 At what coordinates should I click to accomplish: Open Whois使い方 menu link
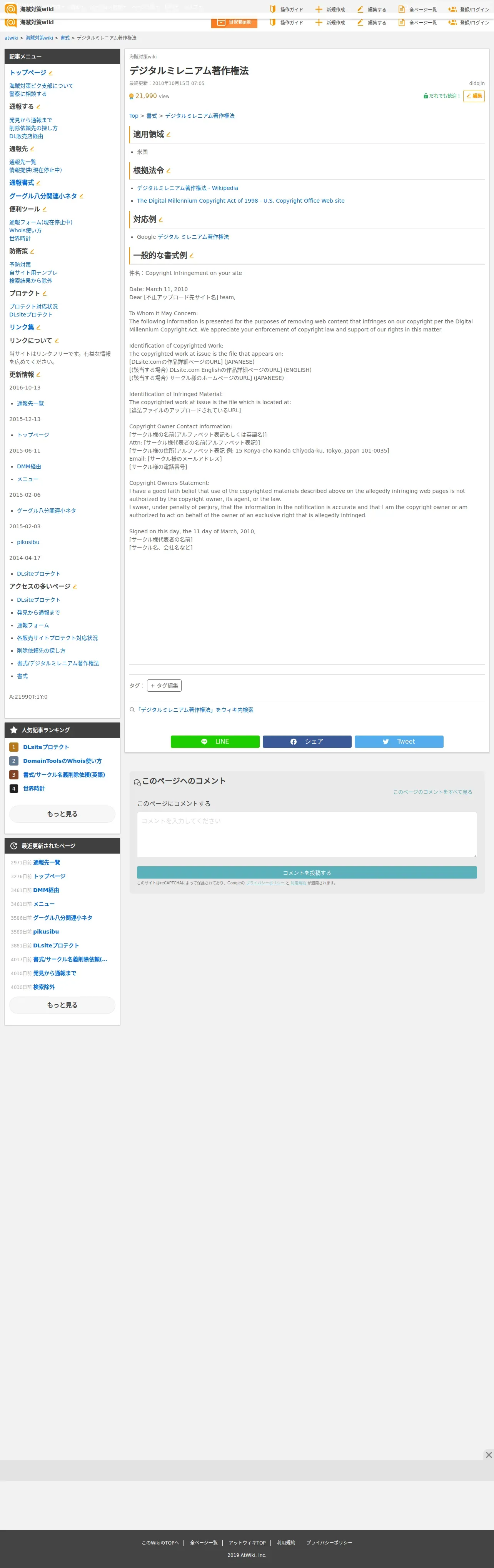pyautogui.click(x=25, y=230)
